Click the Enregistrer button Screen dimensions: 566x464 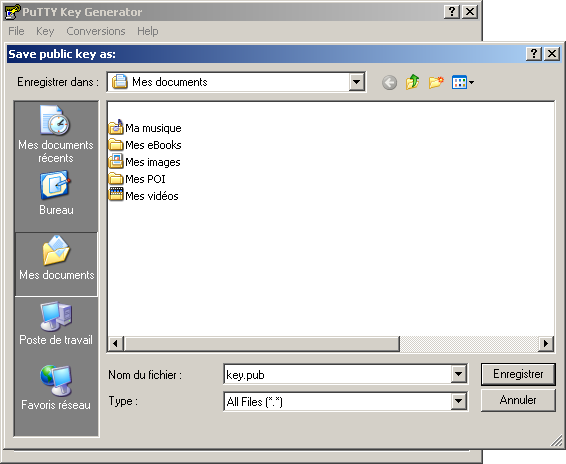tap(518, 374)
